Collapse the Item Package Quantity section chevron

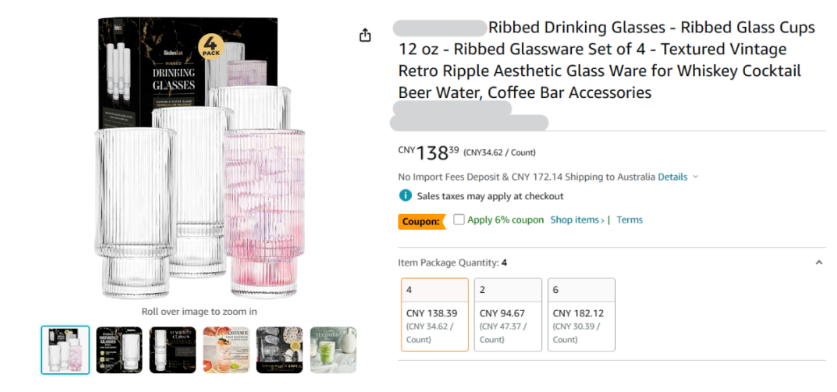(819, 262)
